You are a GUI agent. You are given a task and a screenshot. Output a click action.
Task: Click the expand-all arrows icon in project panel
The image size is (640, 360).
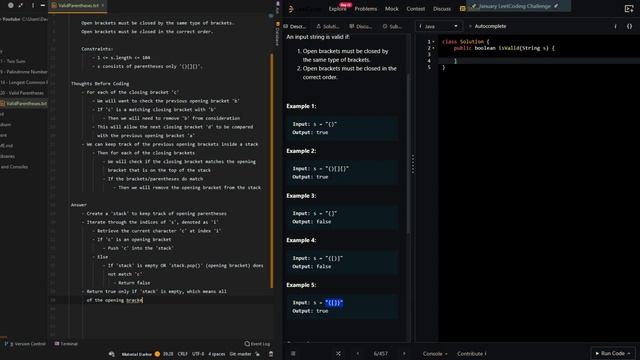20,5
